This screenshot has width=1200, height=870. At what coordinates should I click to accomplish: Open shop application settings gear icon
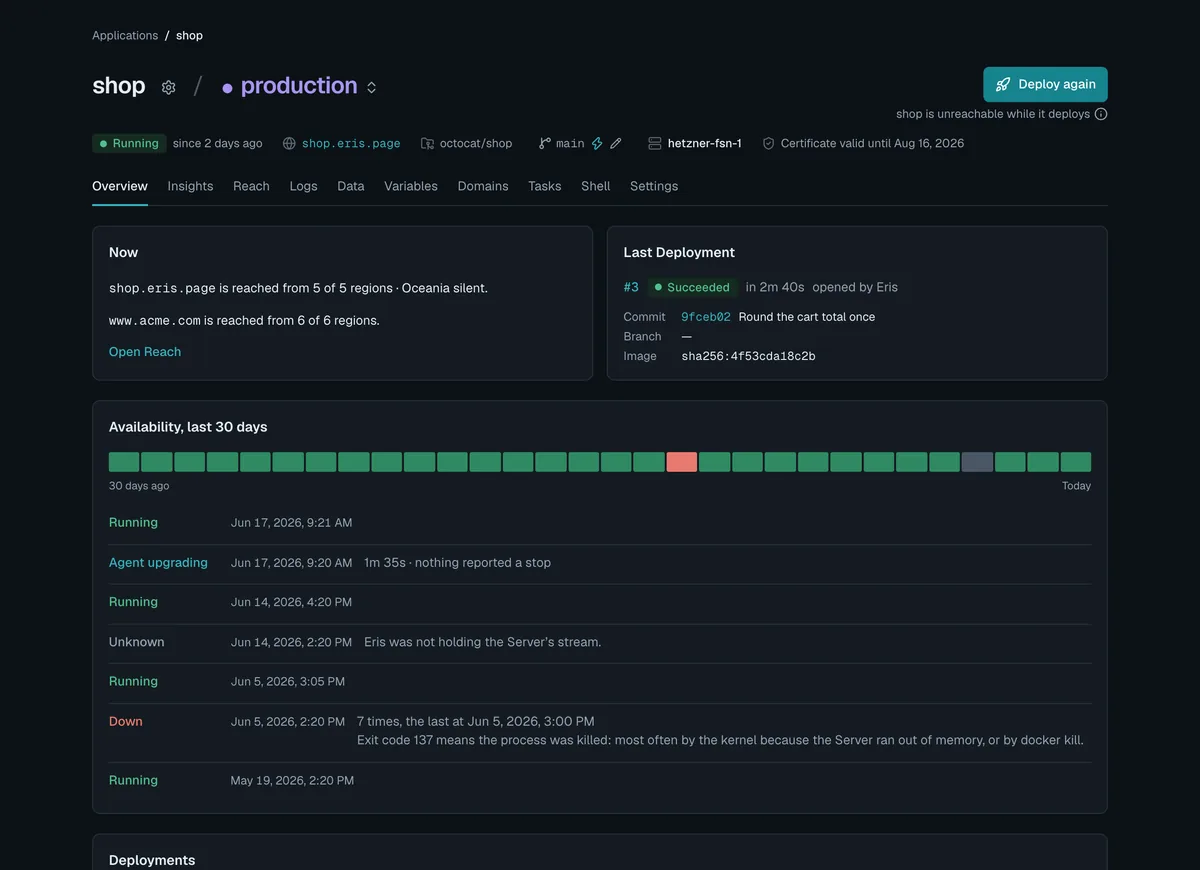coord(169,87)
